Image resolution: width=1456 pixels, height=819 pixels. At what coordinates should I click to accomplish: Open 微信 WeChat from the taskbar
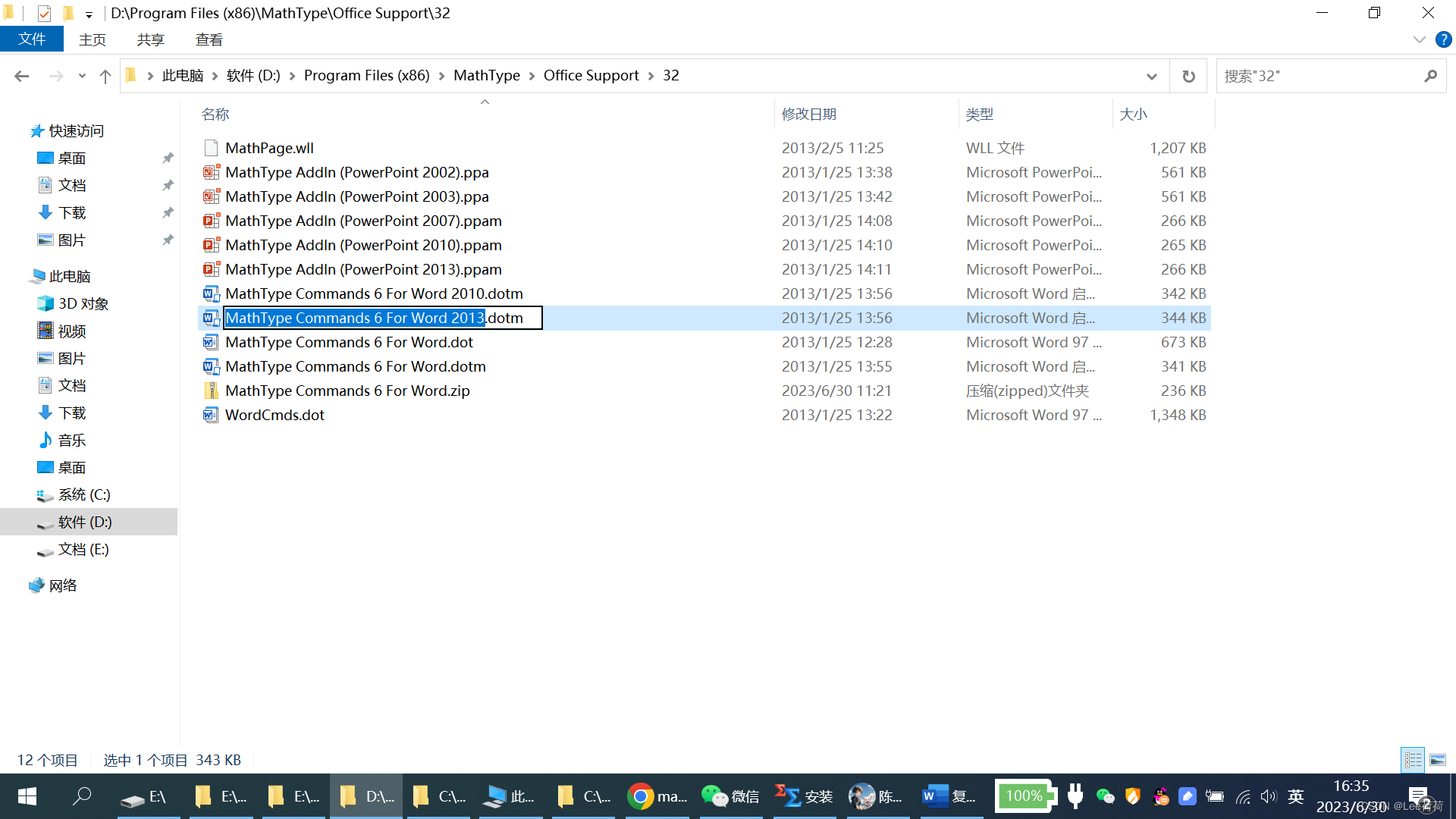coord(730,796)
